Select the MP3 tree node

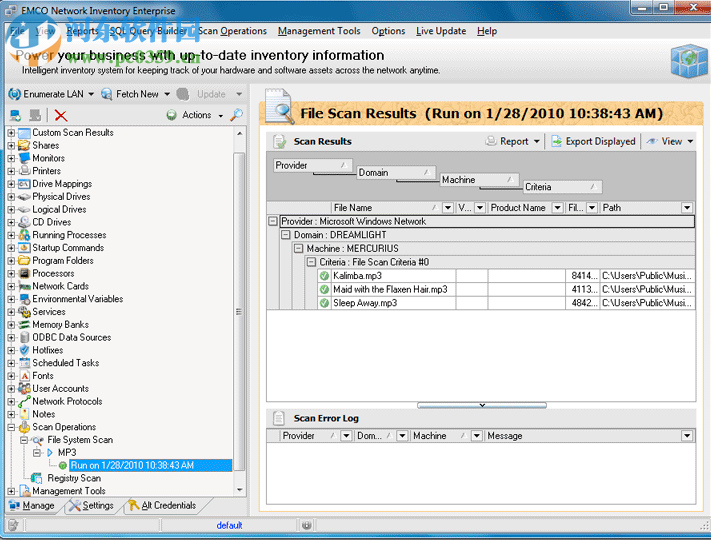coord(67,452)
